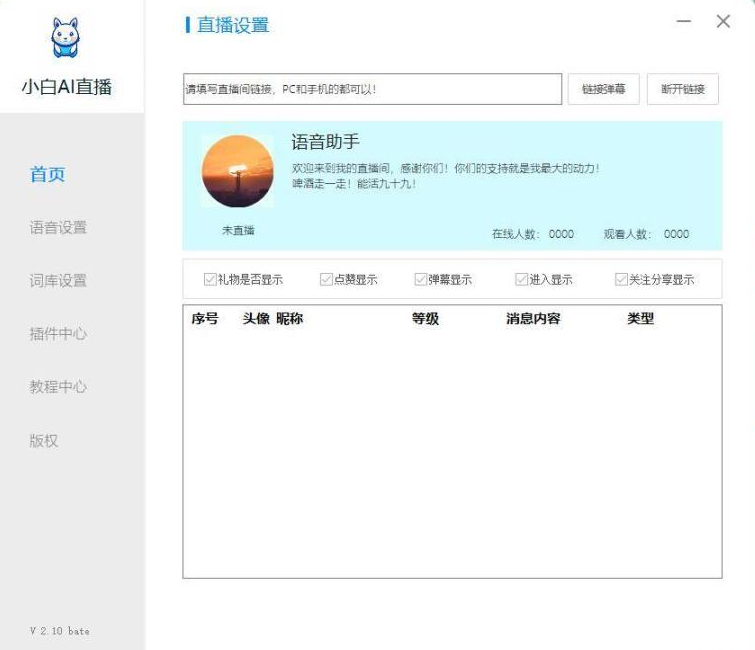Toggle the 进入显示 checkbox

click(521, 279)
